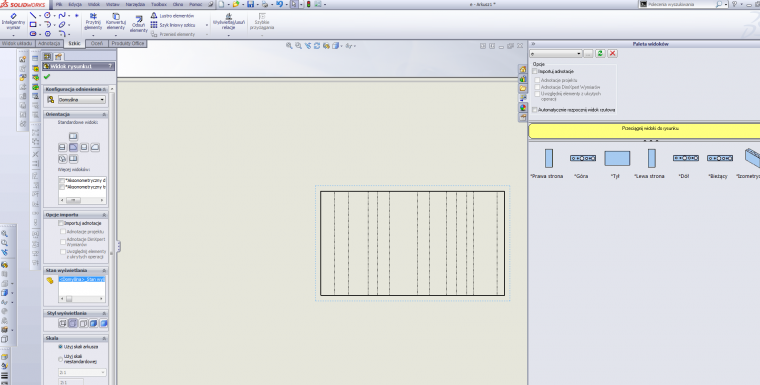Activate Konwertuj elementy tool

click(x=116, y=22)
